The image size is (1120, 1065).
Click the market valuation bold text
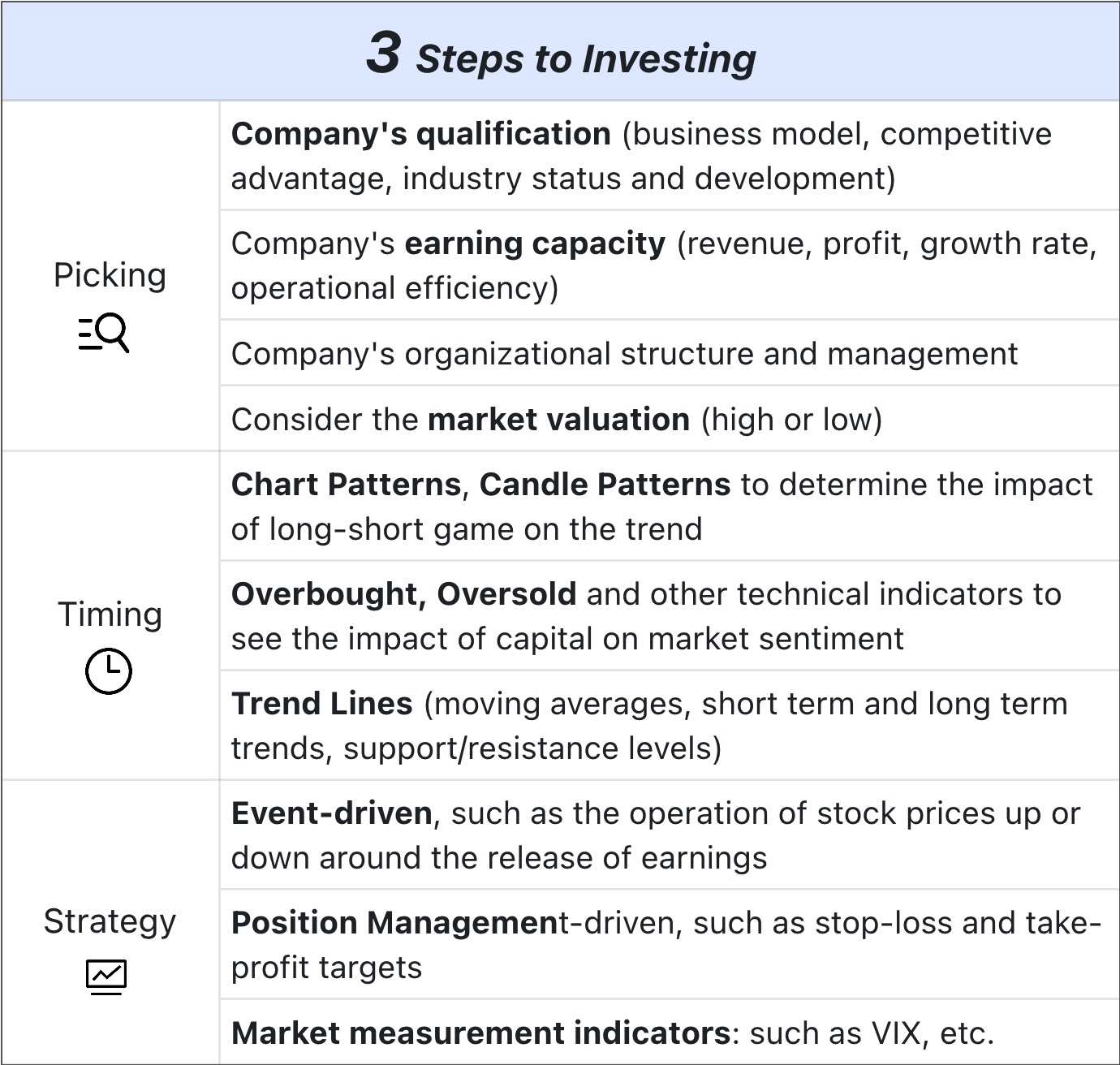558,420
